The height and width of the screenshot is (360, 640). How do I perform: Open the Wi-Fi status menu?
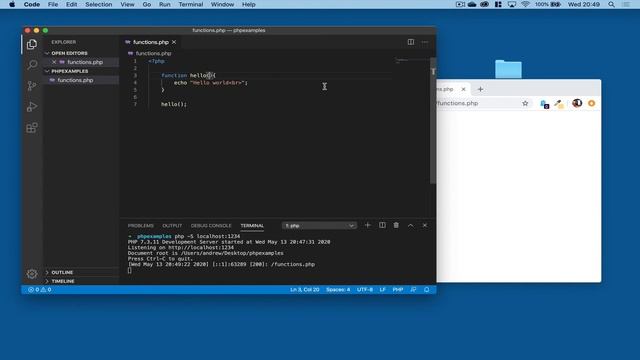pyautogui.click(x=525, y=4)
